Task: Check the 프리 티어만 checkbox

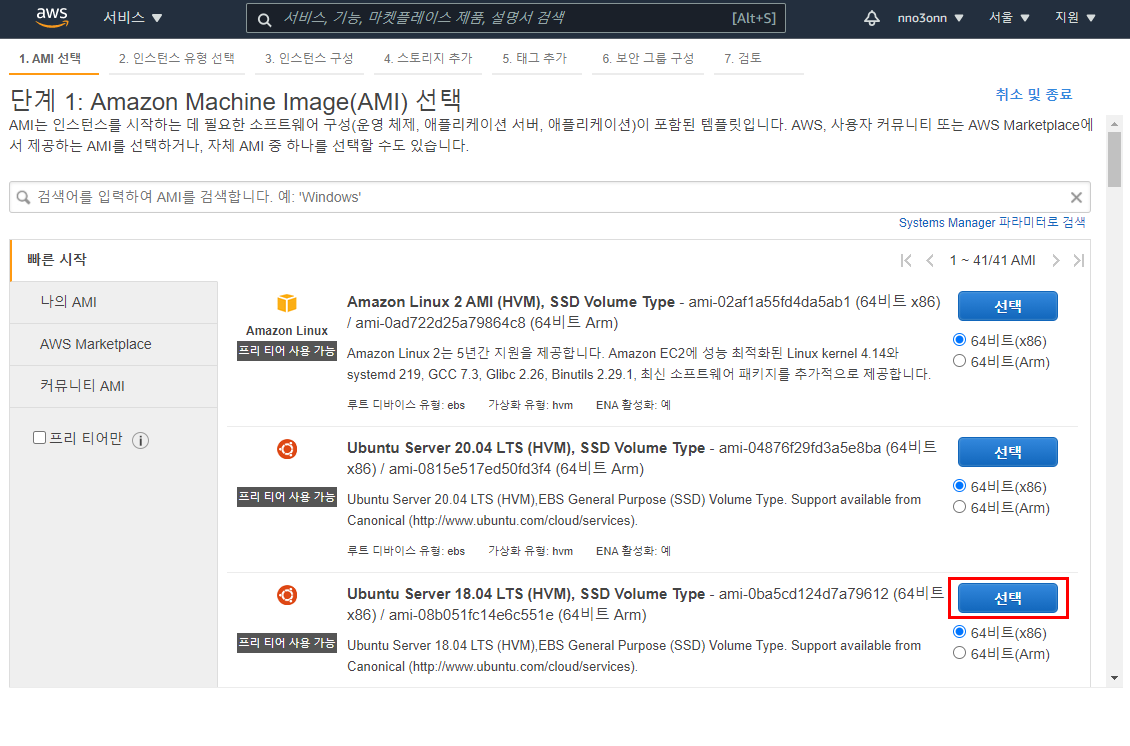Action: pyautogui.click(x=40, y=438)
